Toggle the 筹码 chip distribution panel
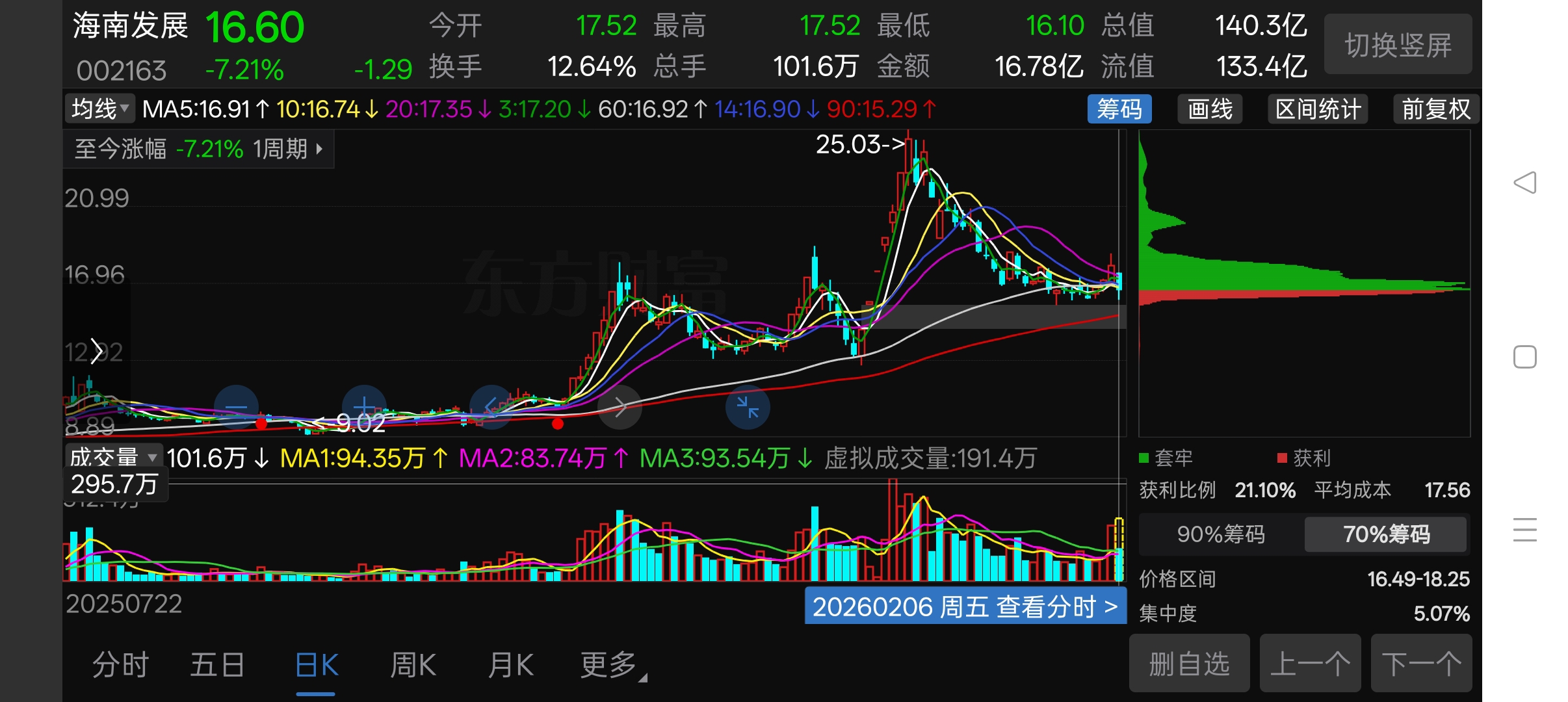The width and height of the screenshot is (1568, 702). tap(1119, 109)
